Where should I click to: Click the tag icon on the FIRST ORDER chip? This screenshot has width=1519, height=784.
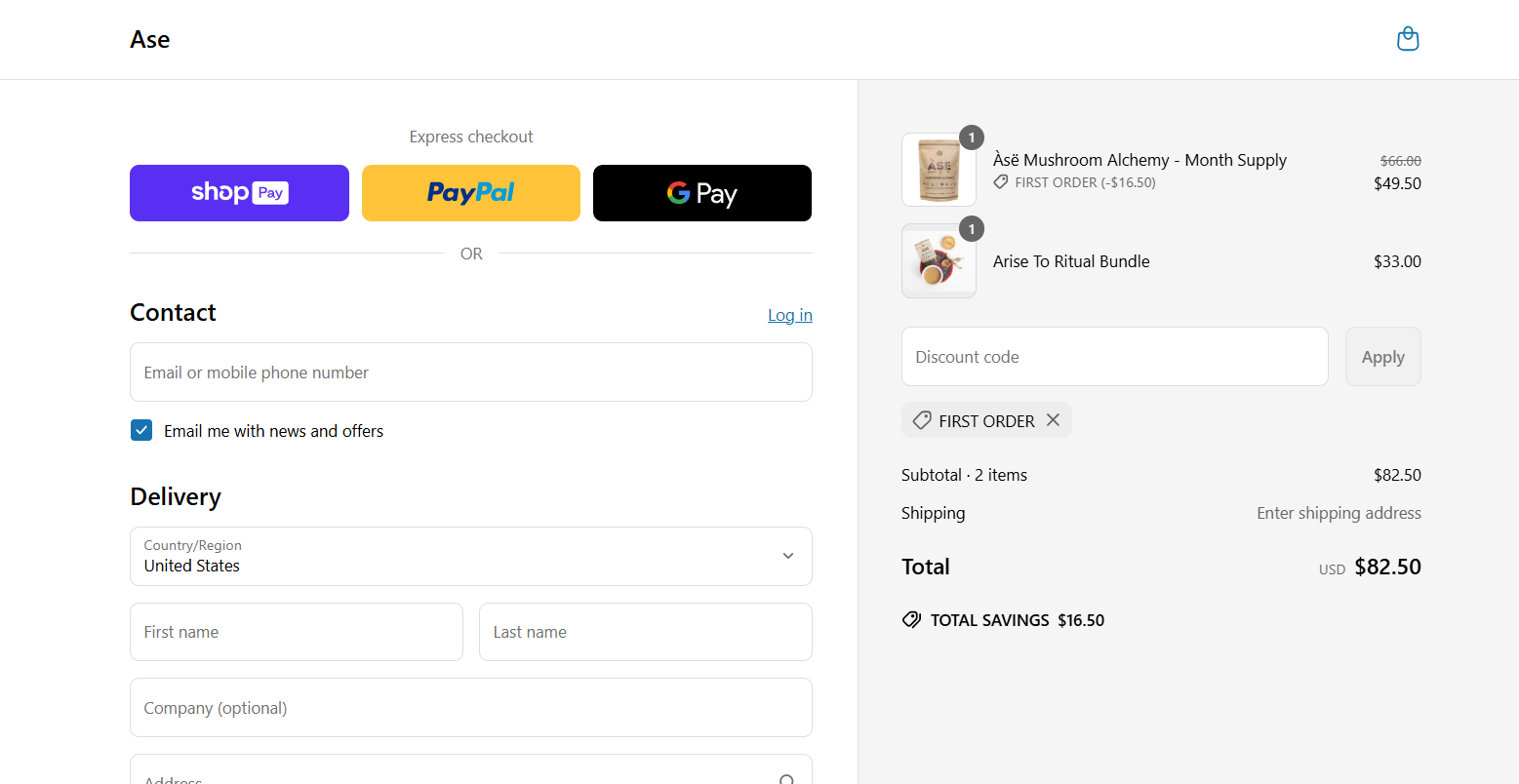tap(921, 420)
